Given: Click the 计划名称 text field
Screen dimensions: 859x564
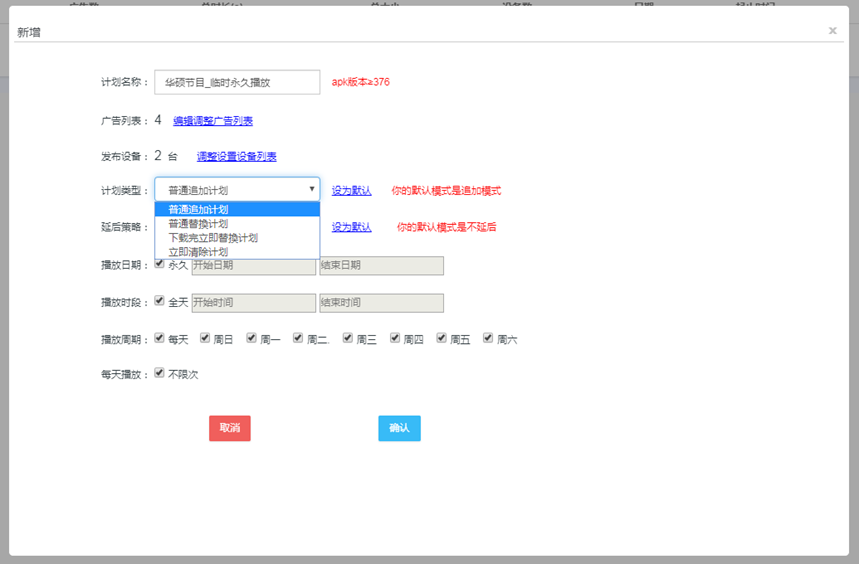Looking at the screenshot, I should click(x=237, y=82).
